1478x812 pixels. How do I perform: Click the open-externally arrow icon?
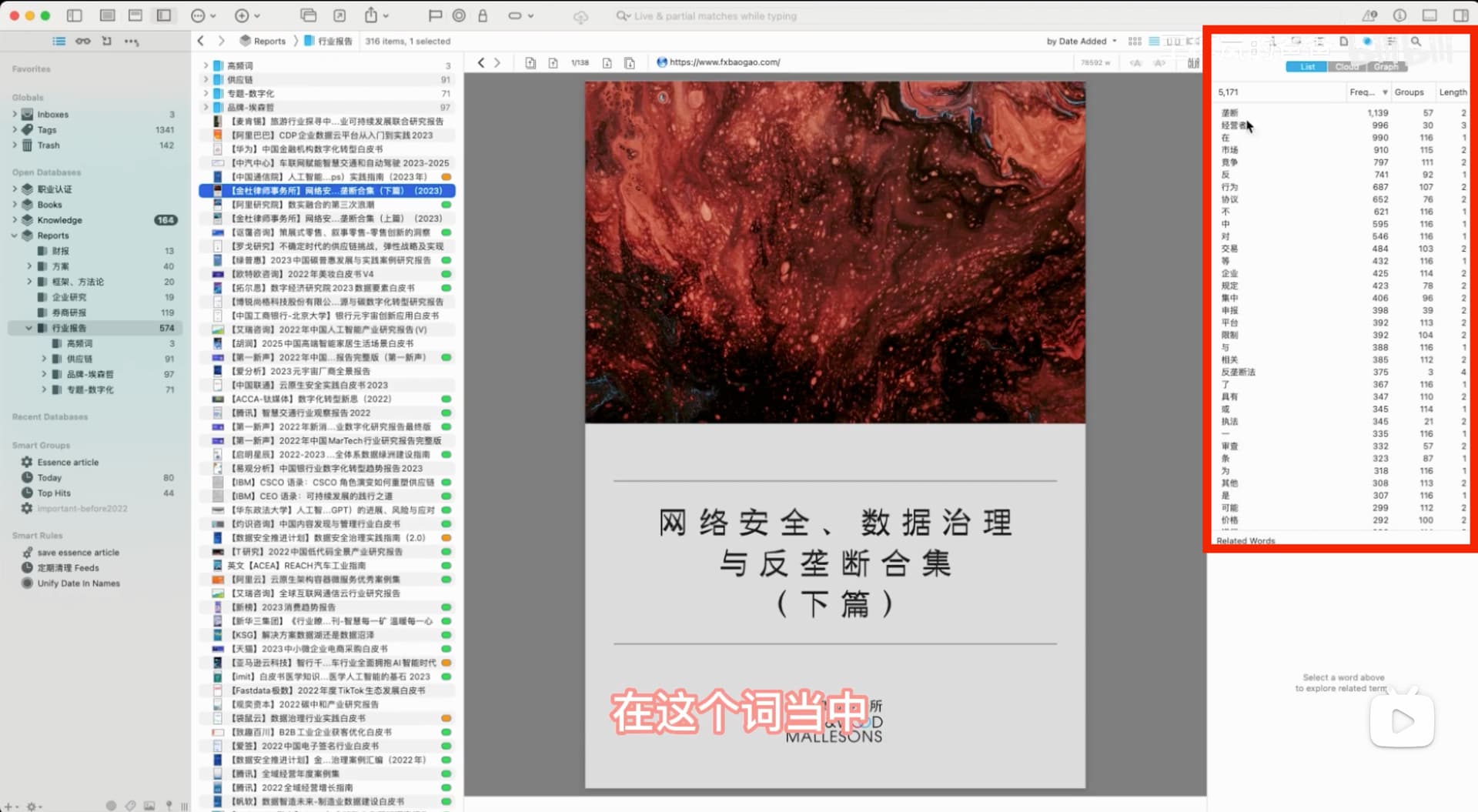tap(339, 15)
